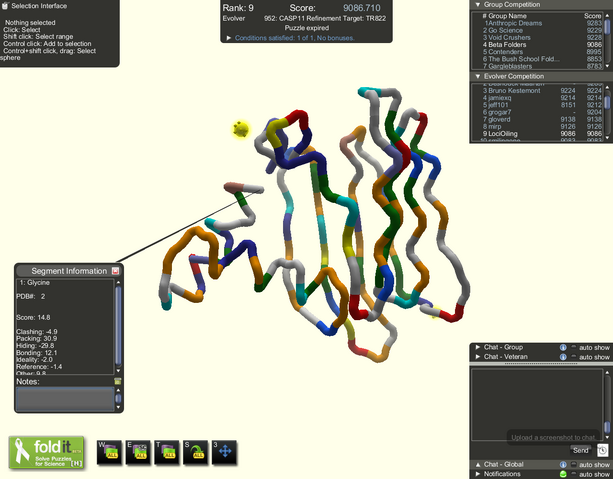The image size is (613, 479).
Task: Click the Notes text field
Action: tap(65, 398)
